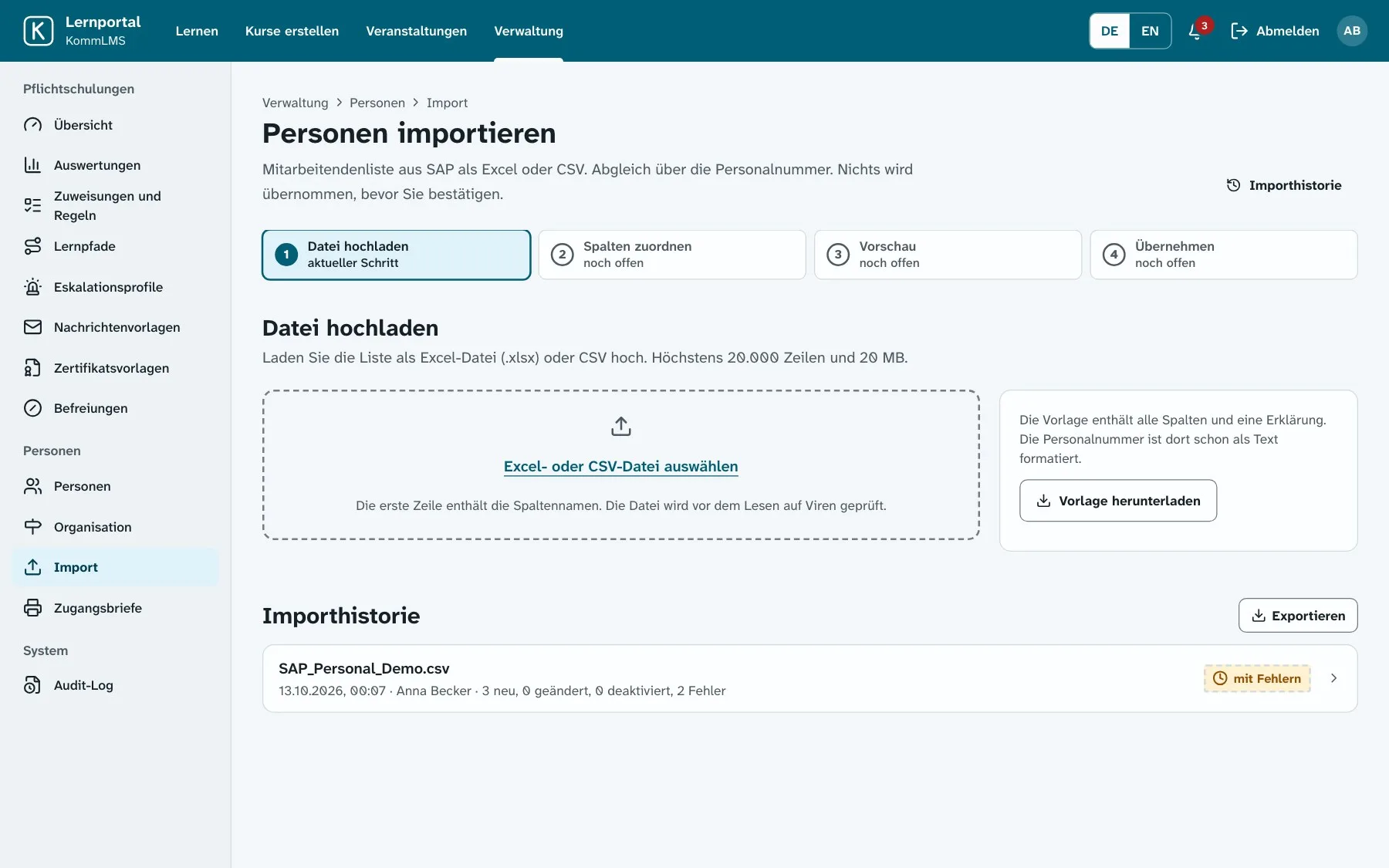Select step 1 Datei hochladen
The height and width of the screenshot is (868, 1389).
point(397,255)
